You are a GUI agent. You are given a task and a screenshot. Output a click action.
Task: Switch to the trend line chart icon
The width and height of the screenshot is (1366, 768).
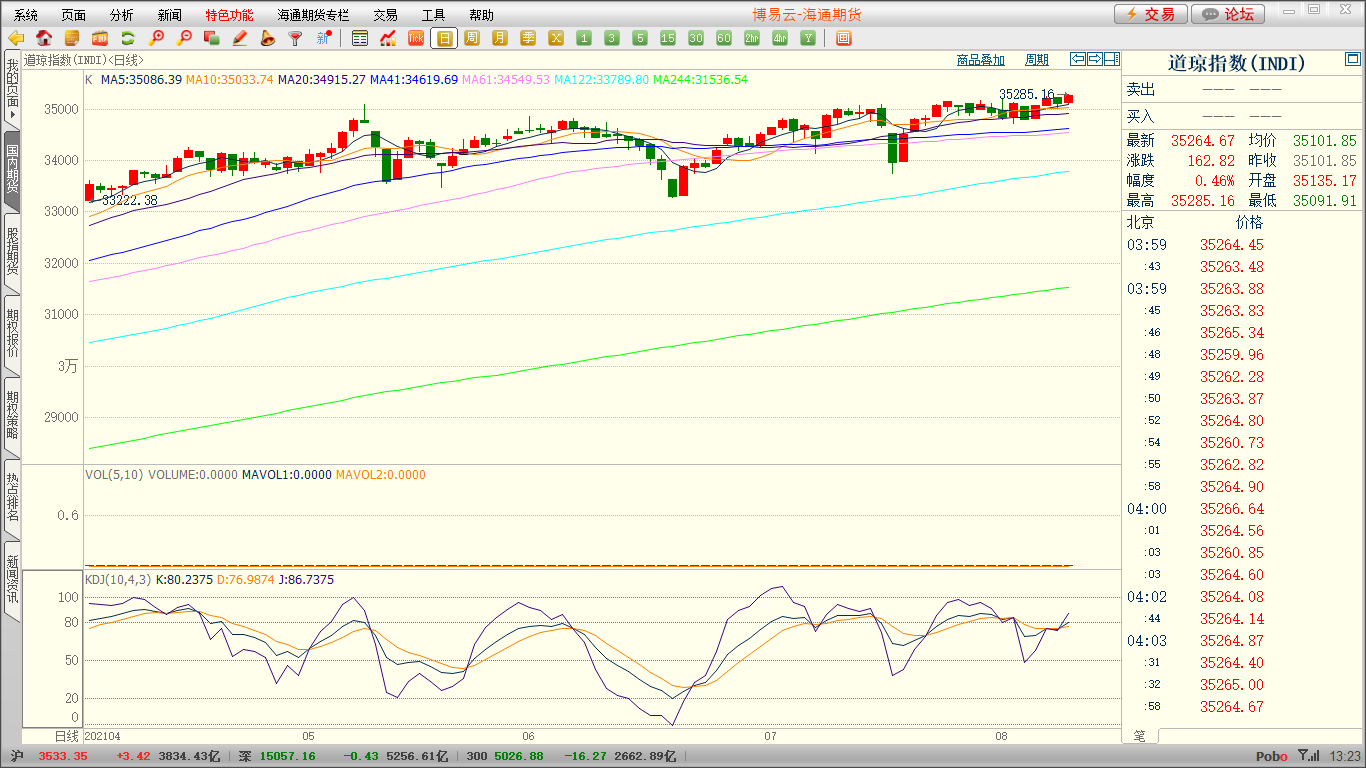coord(388,38)
